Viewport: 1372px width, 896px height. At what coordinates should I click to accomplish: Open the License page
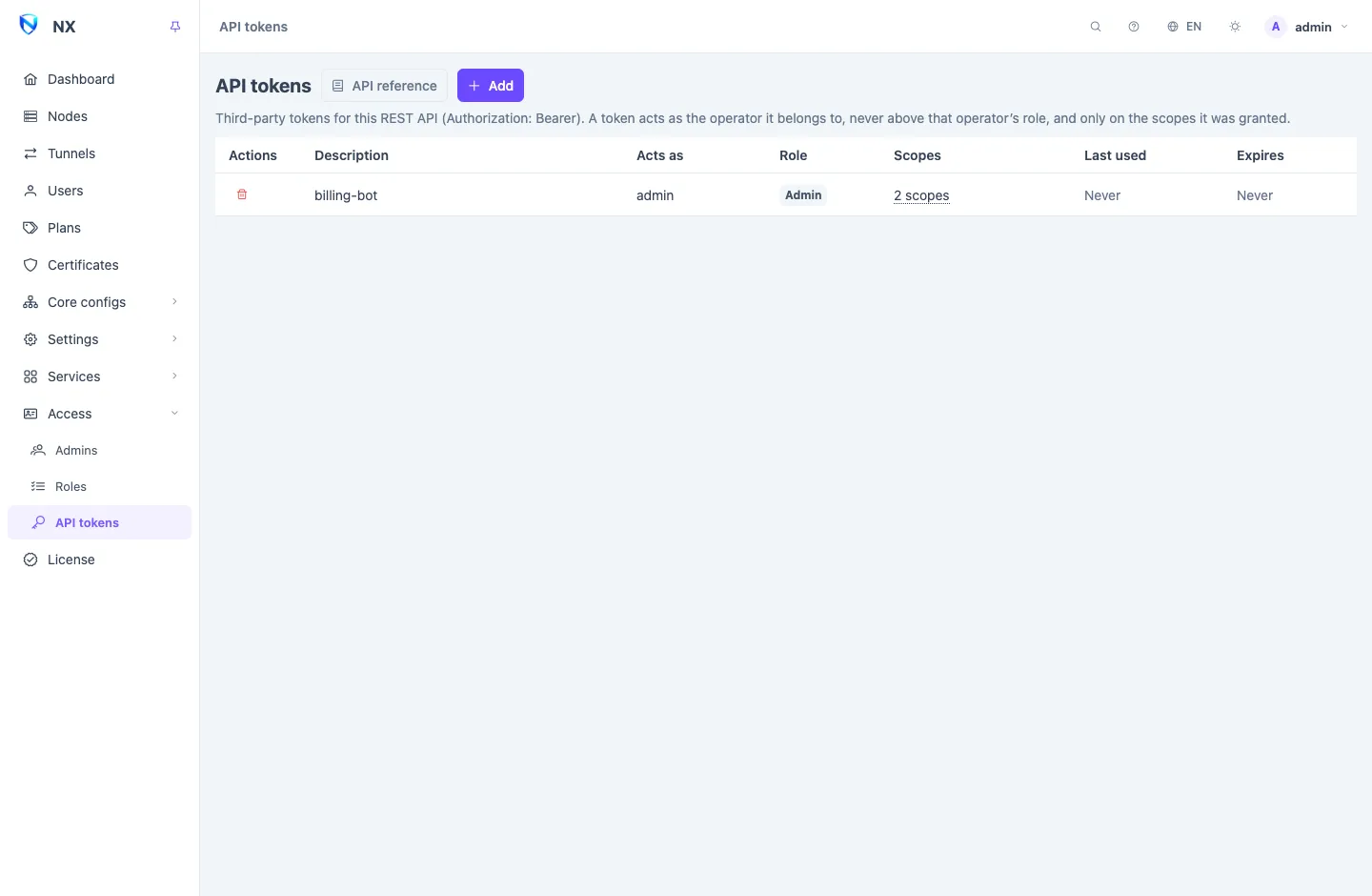point(99,560)
